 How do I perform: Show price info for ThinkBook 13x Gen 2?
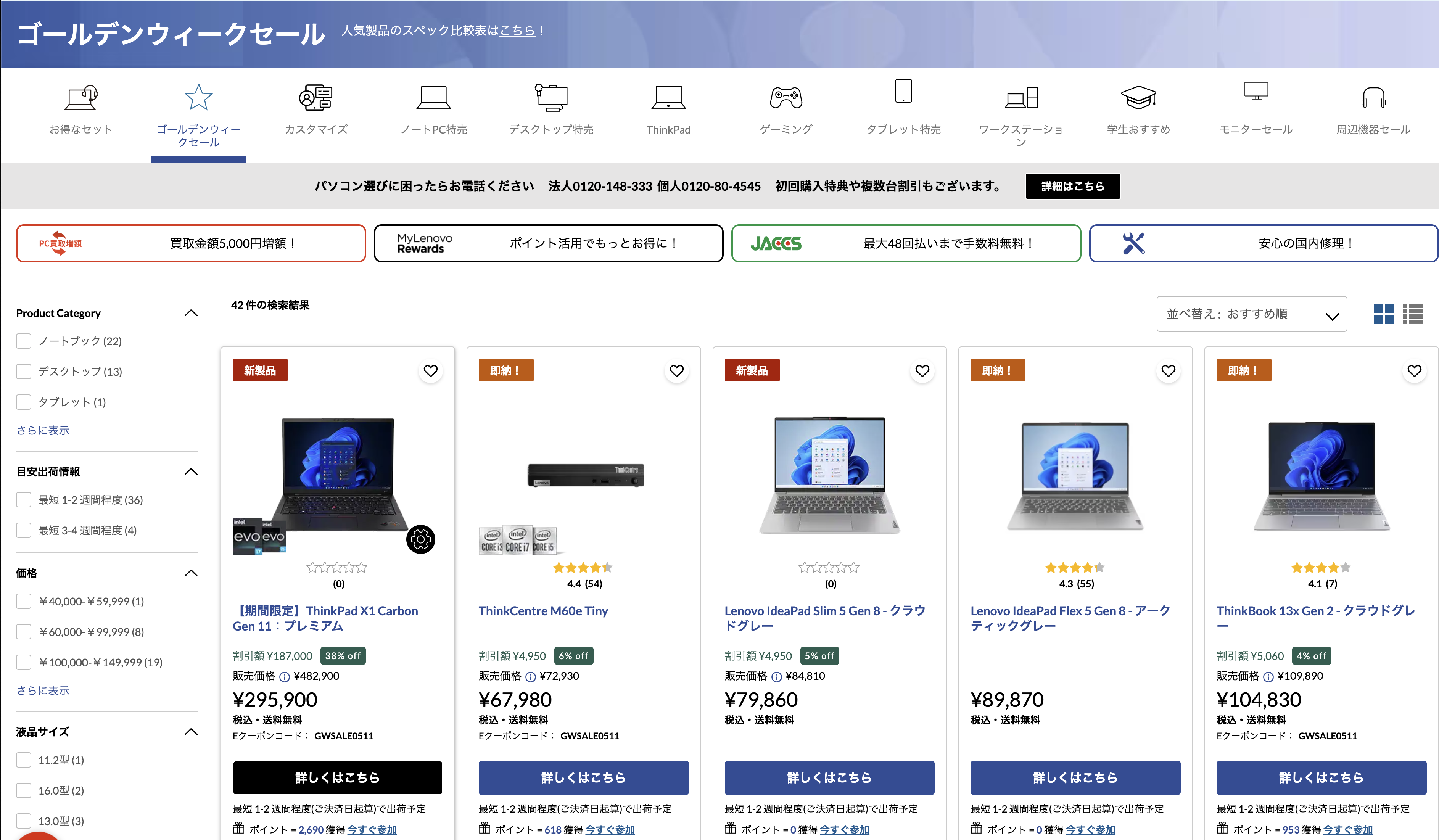1268,677
